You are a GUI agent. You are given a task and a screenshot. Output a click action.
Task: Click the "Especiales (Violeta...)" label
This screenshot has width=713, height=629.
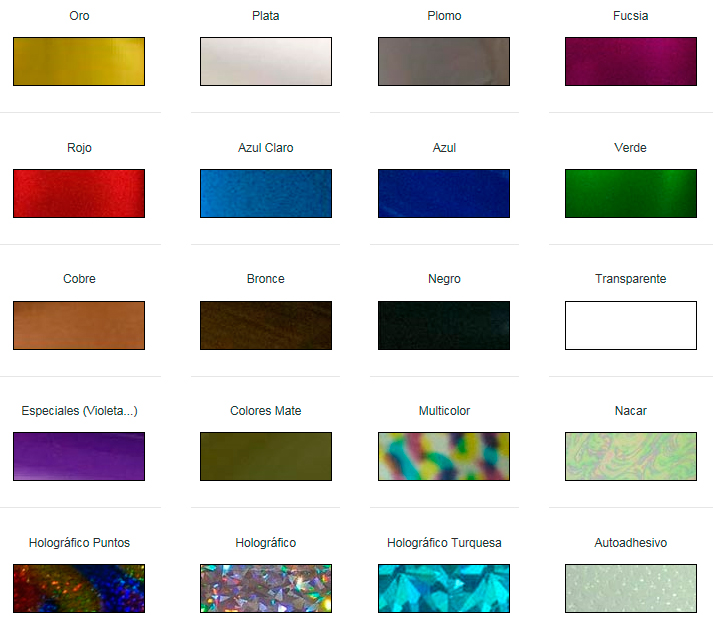pyautogui.click(x=80, y=411)
